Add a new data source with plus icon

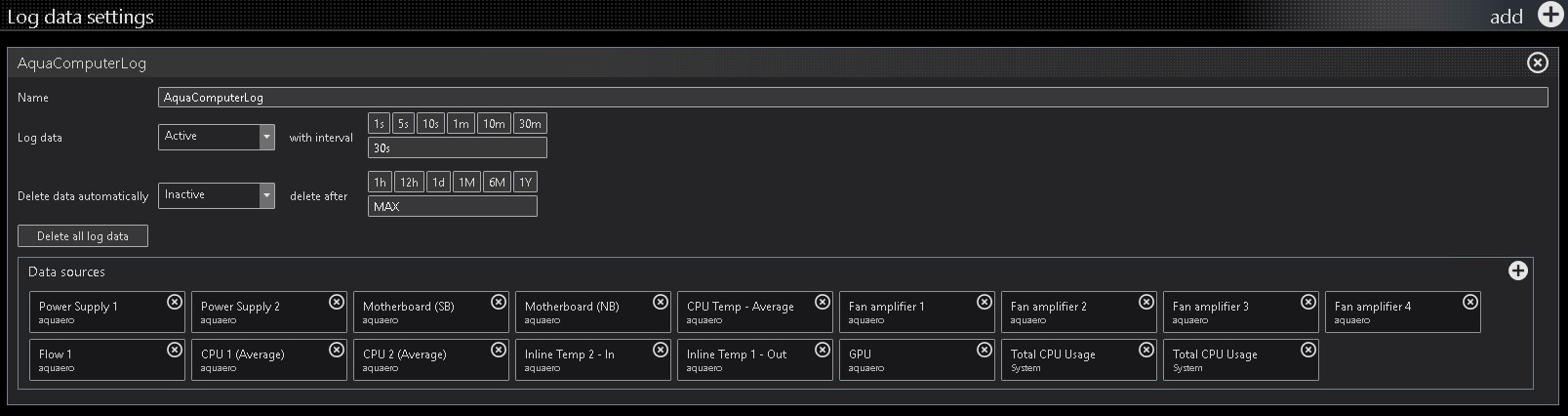(1517, 270)
